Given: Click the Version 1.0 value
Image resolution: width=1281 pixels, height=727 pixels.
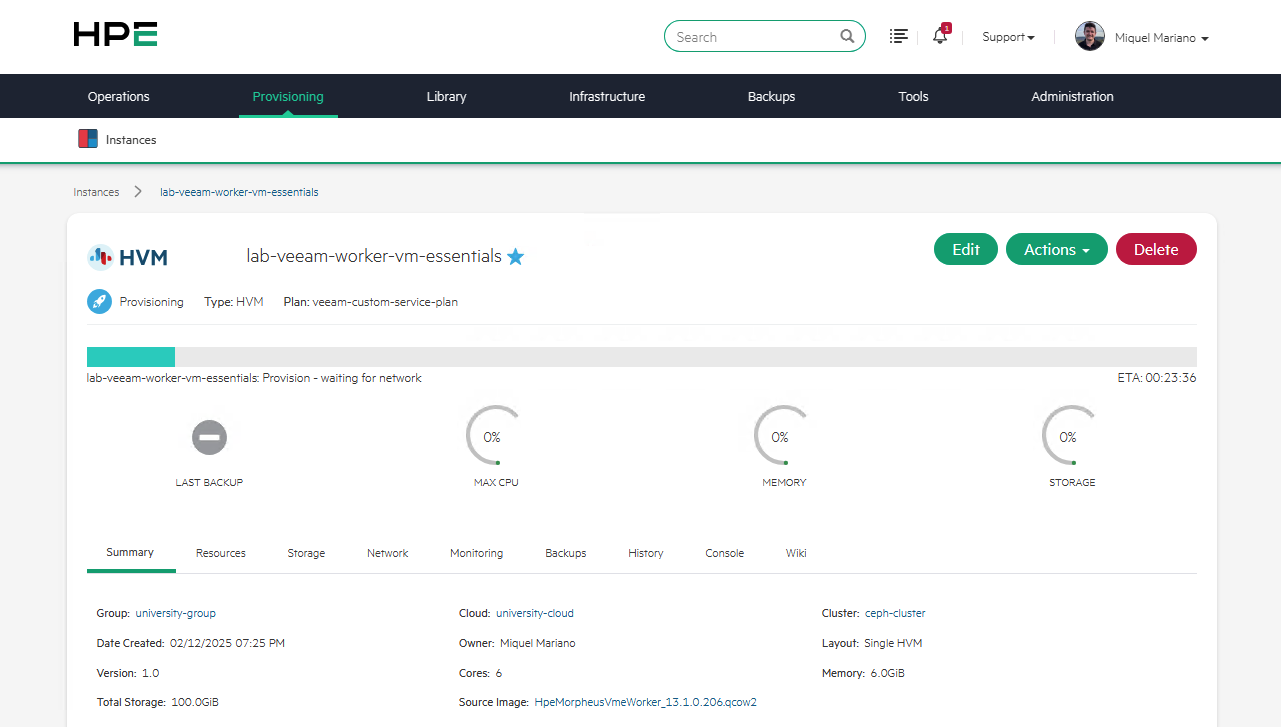Looking at the screenshot, I should pyautogui.click(x=150, y=673).
